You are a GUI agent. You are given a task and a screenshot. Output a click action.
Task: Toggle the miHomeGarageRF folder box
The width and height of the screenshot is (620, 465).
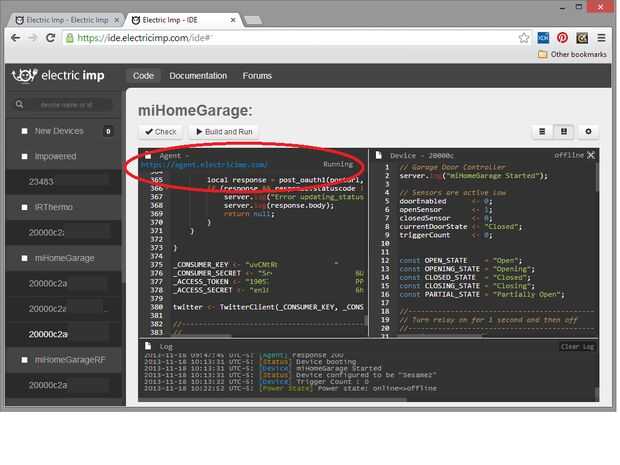point(25,360)
